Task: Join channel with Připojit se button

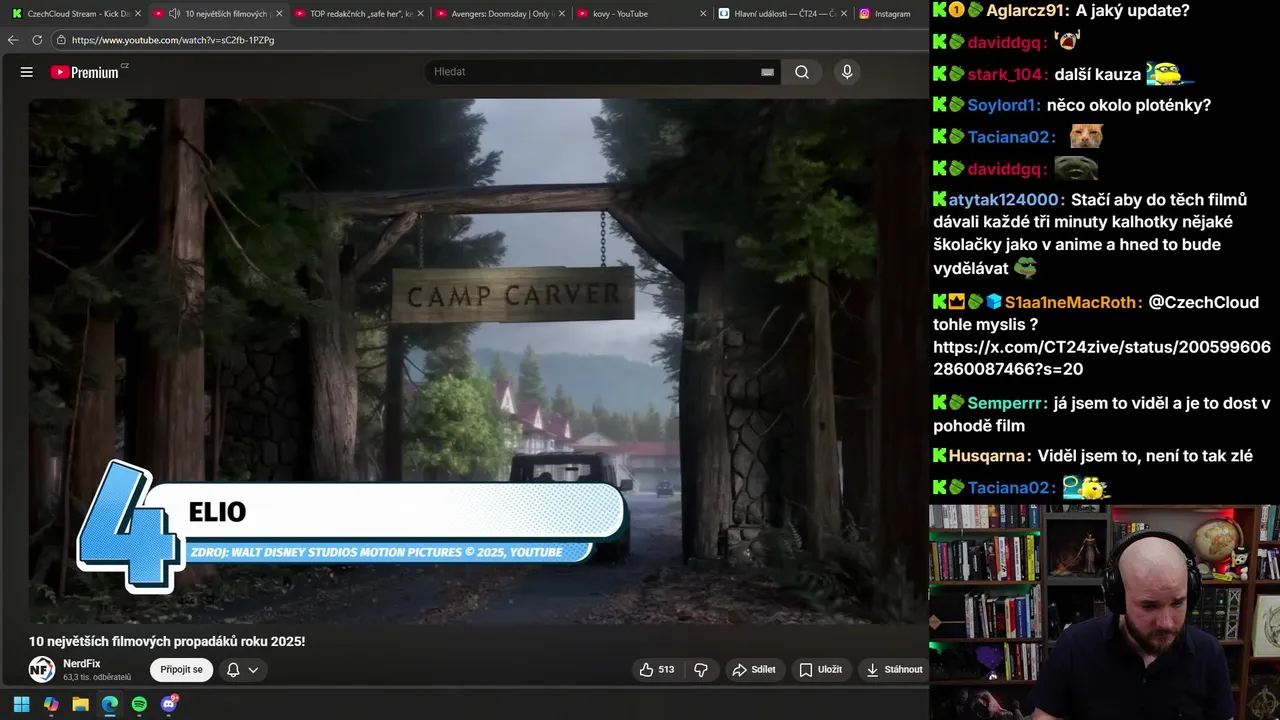Action: pos(182,670)
